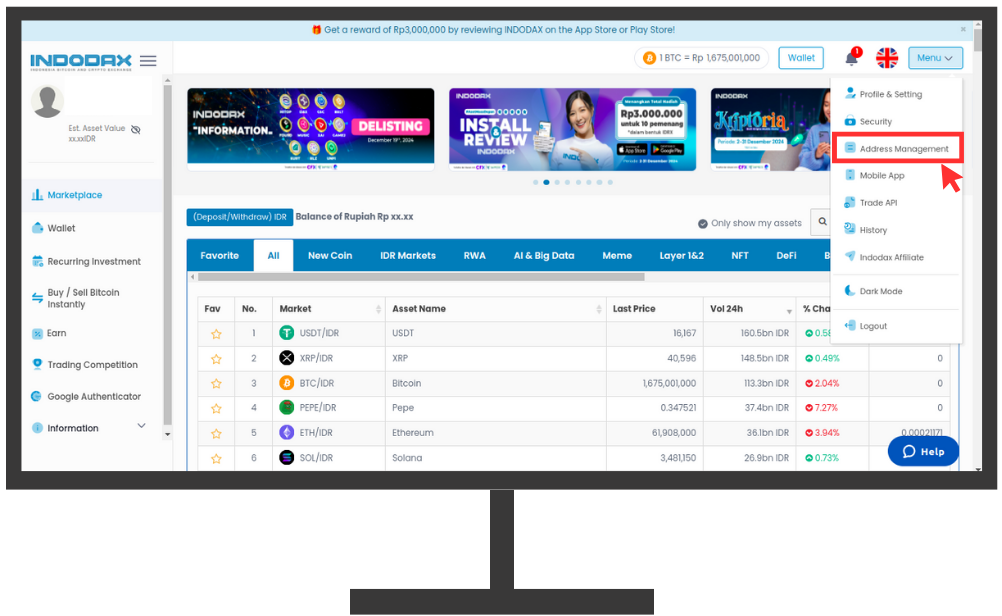Select the NFT tab
1002x616 pixels.
[x=739, y=256]
